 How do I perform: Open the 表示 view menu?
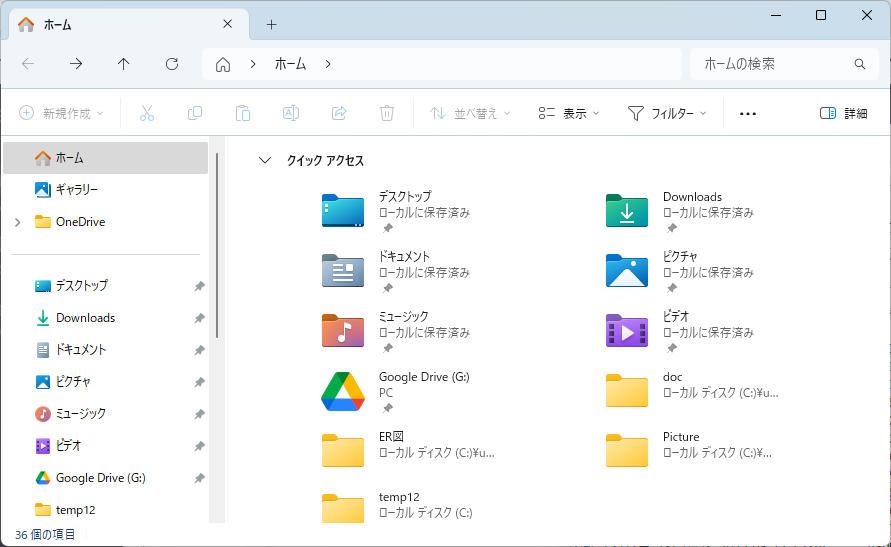(x=568, y=113)
